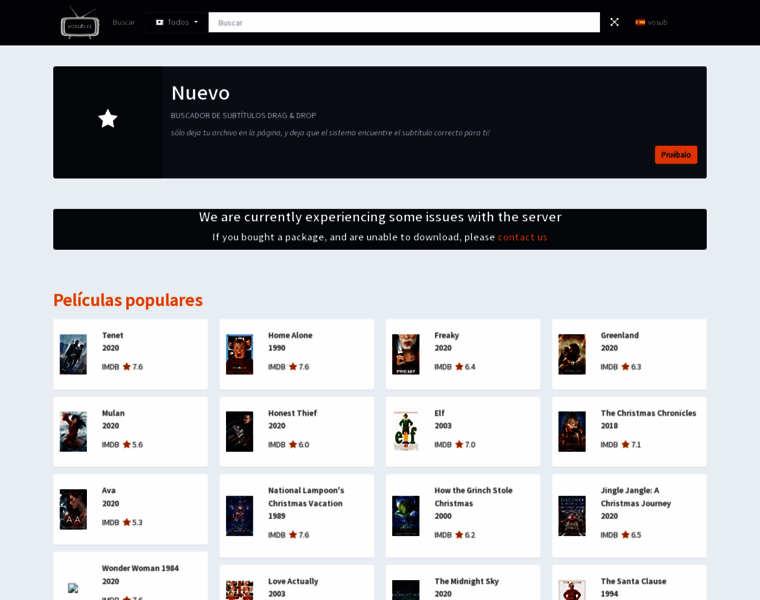Screen dimensions: 760x600
Task: Click Tenet's IMDB star rating icon
Action: (x=127, y=366)
